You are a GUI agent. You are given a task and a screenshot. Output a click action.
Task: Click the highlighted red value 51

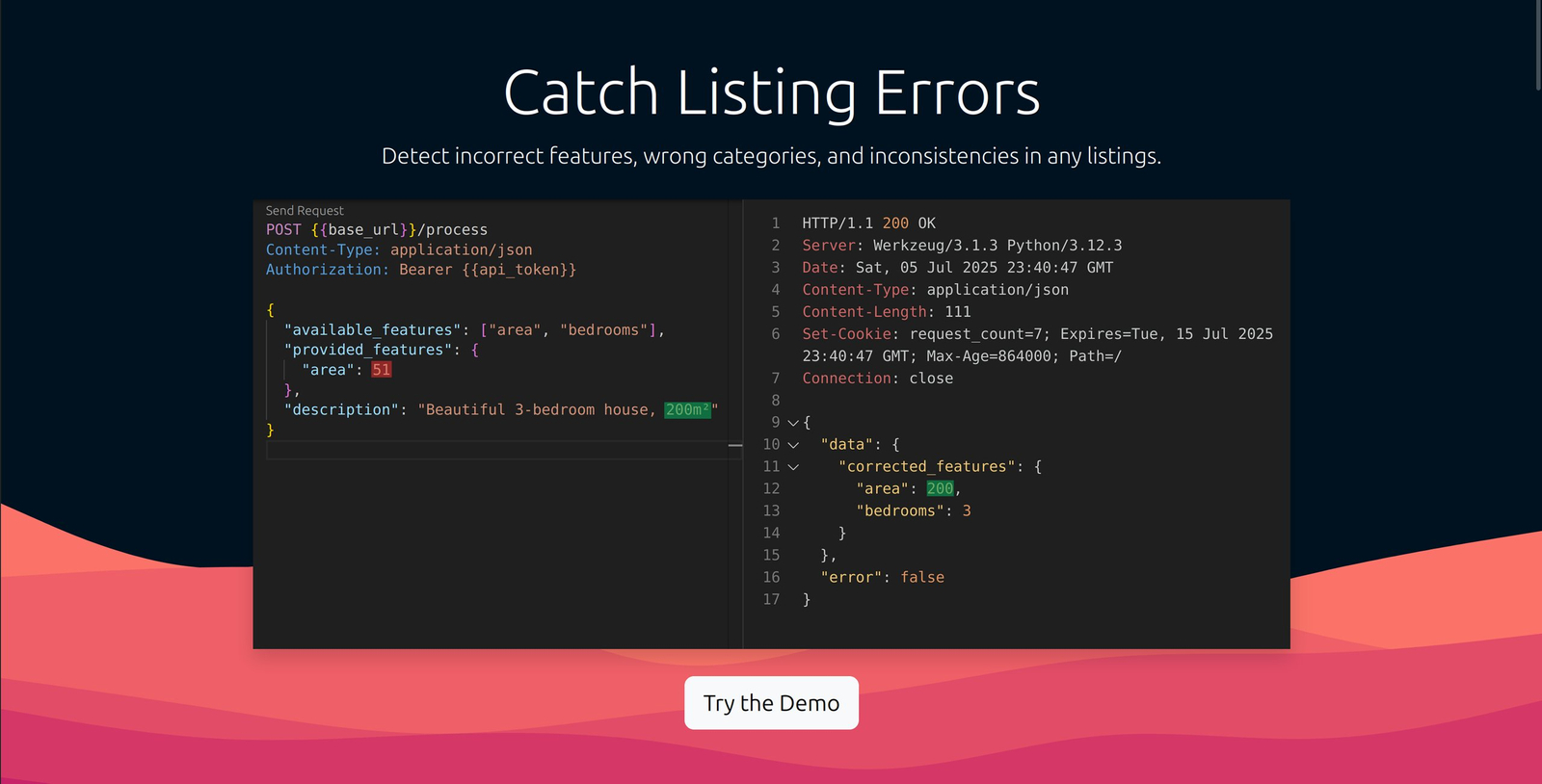coord(382,371)
